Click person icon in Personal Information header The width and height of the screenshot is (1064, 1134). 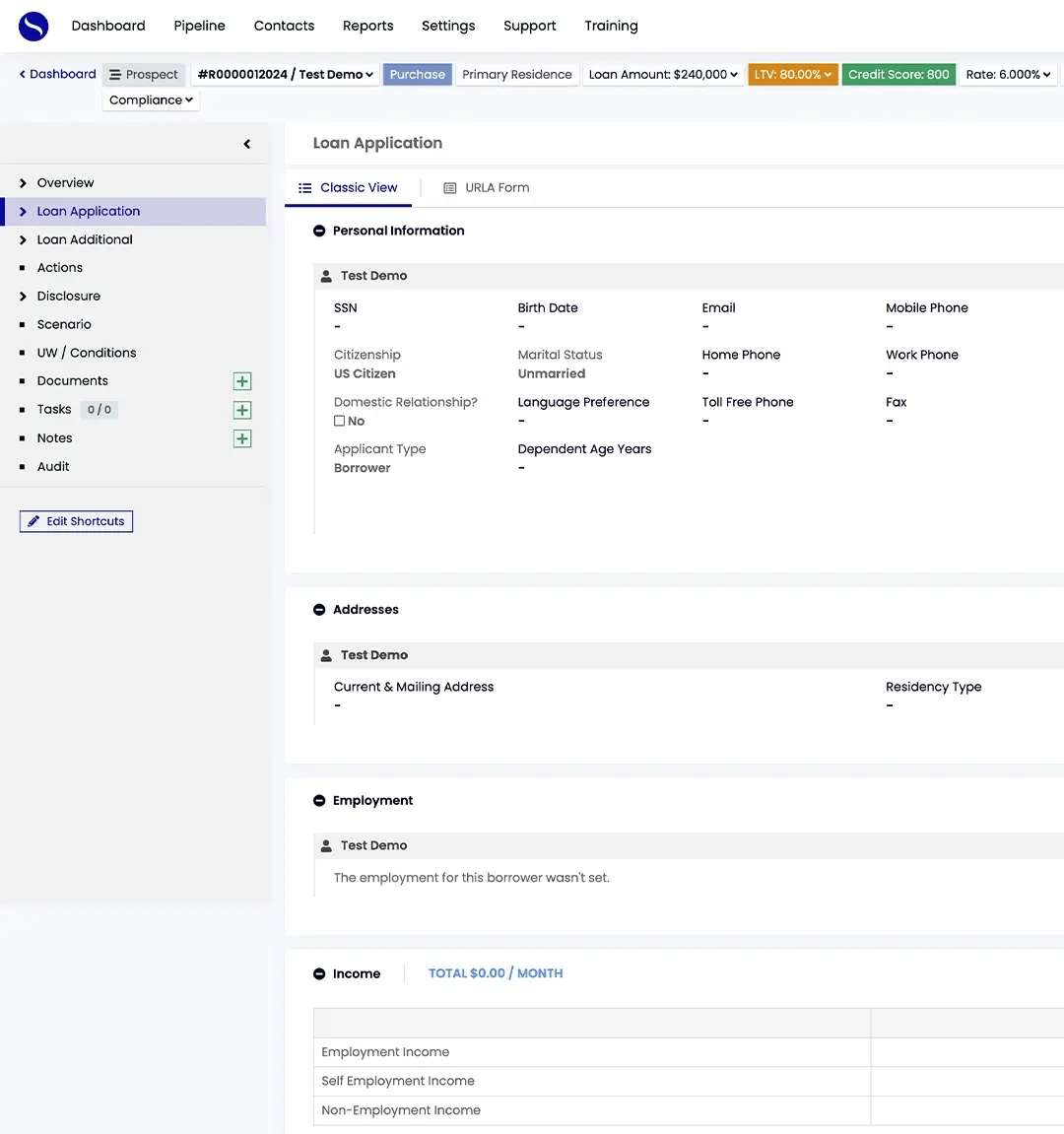[326, 276]
